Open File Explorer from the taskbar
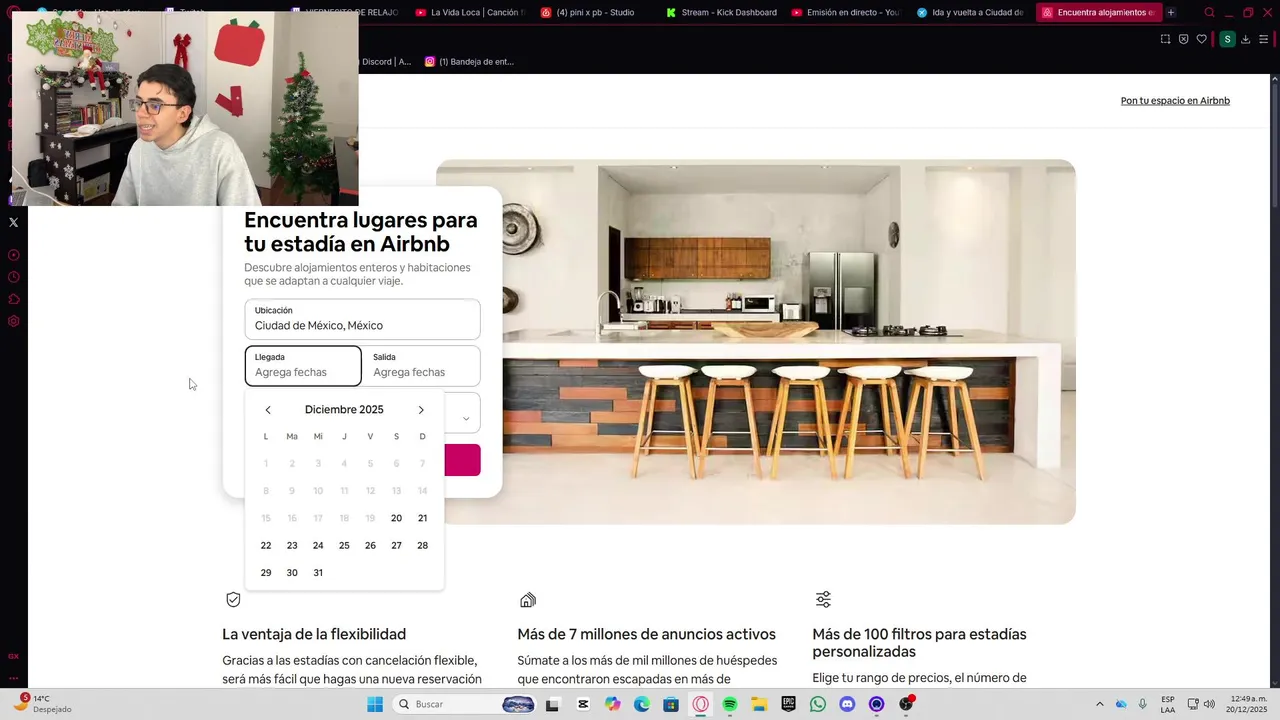The width and height of the screenshot is (1280, 720). pos(759,704)
